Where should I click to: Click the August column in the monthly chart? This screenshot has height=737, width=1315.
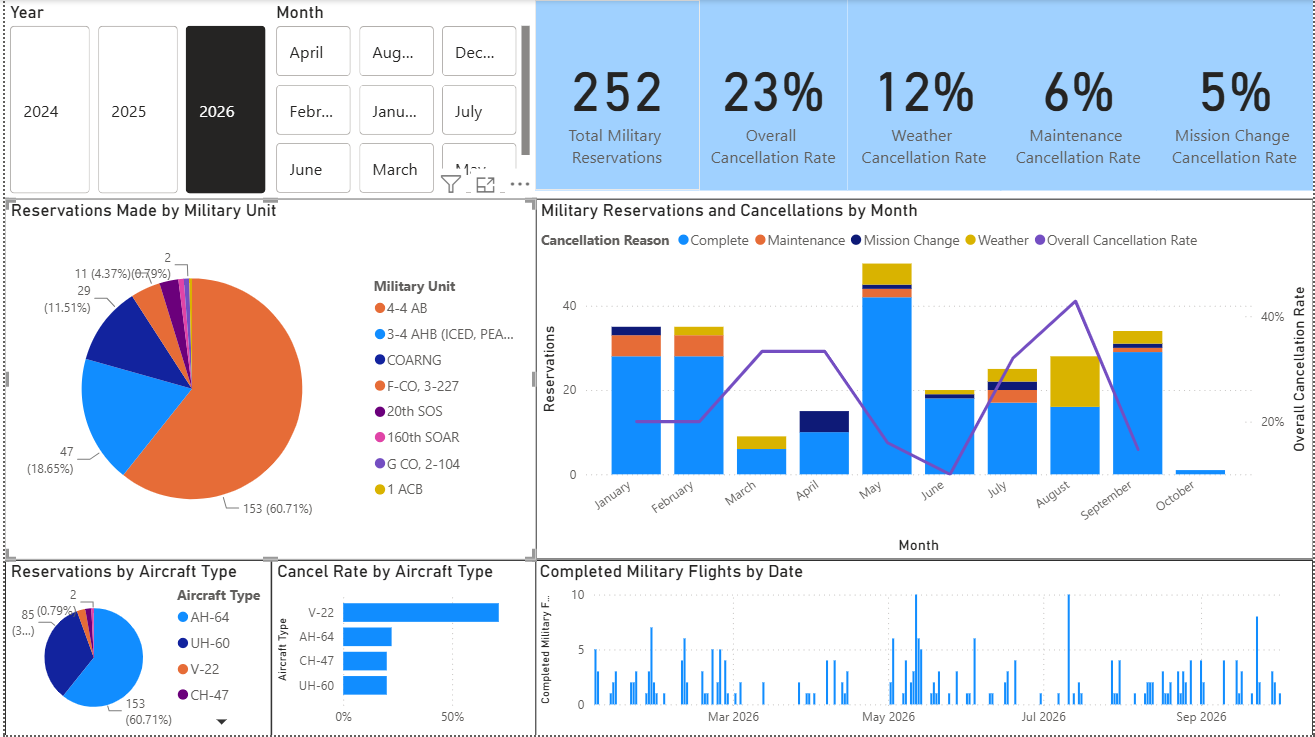click(x=1075, y=415)
